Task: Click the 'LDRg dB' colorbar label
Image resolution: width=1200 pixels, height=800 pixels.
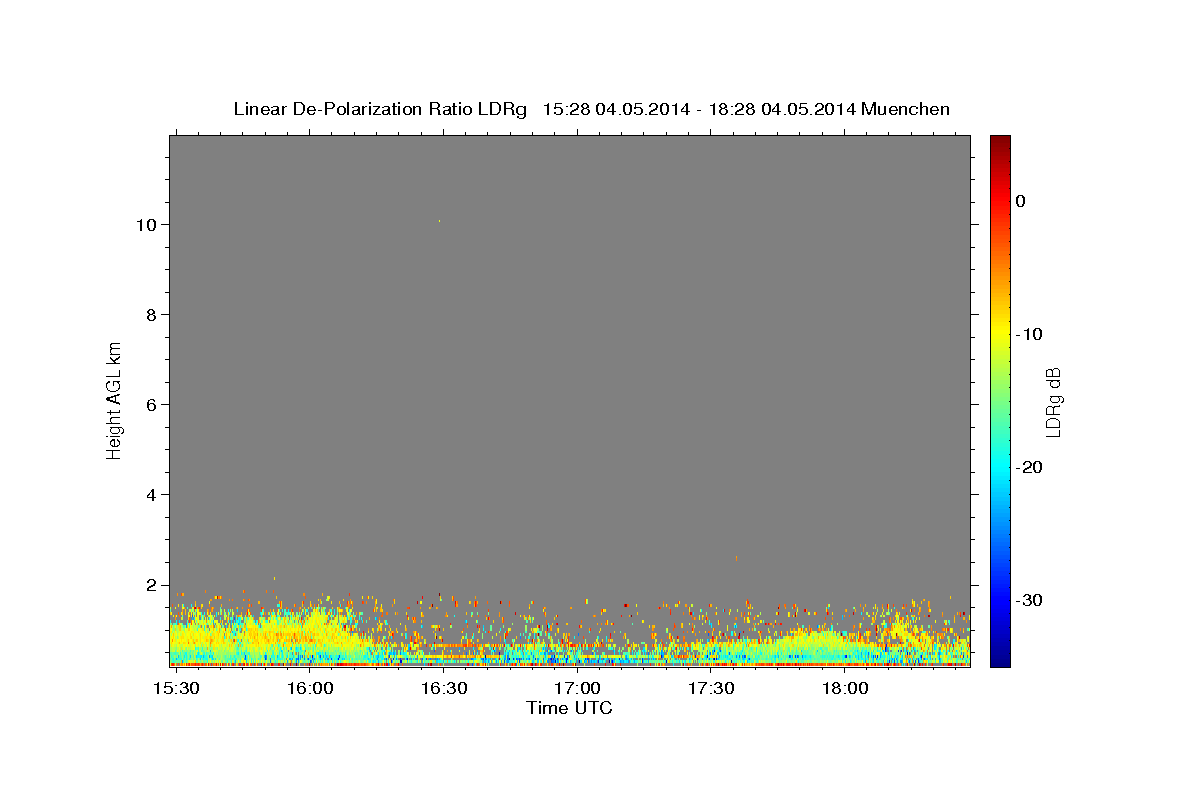Action: click(x=1053, y=402)
